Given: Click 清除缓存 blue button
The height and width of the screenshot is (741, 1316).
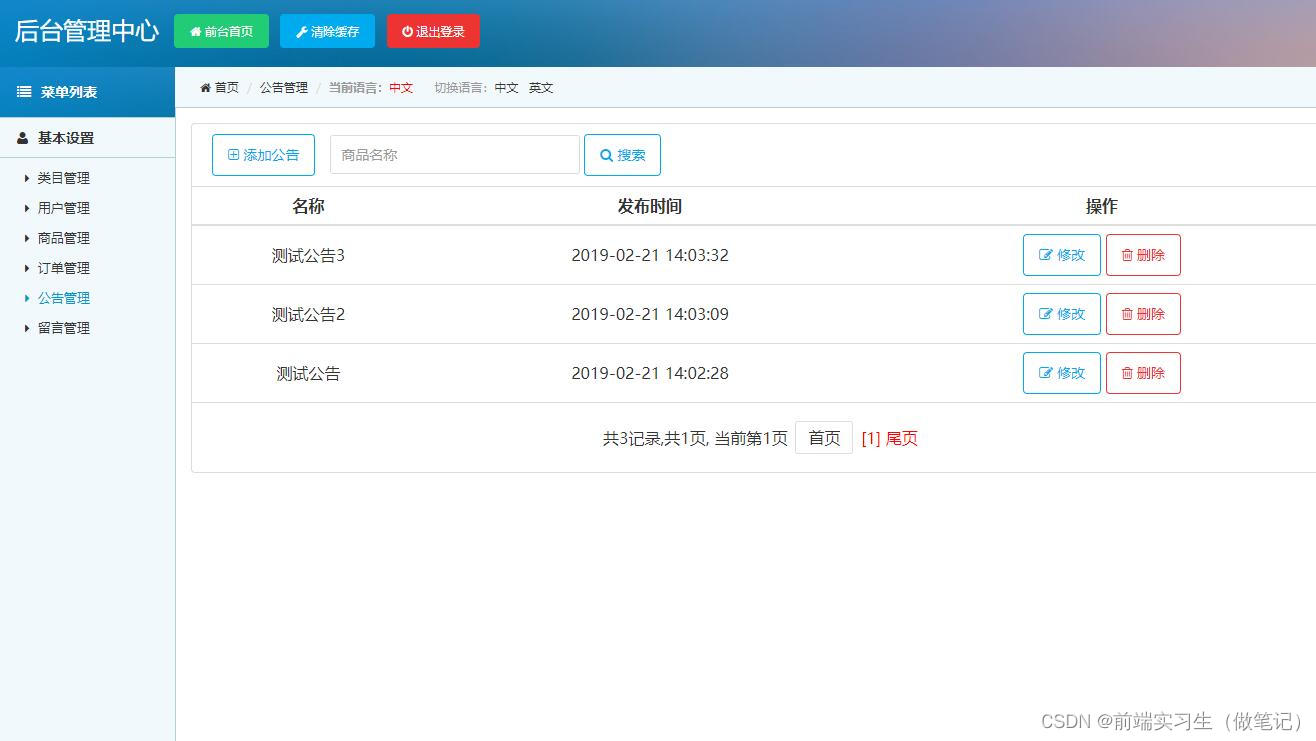Looking at the screenshot, I should click(327, 31).
